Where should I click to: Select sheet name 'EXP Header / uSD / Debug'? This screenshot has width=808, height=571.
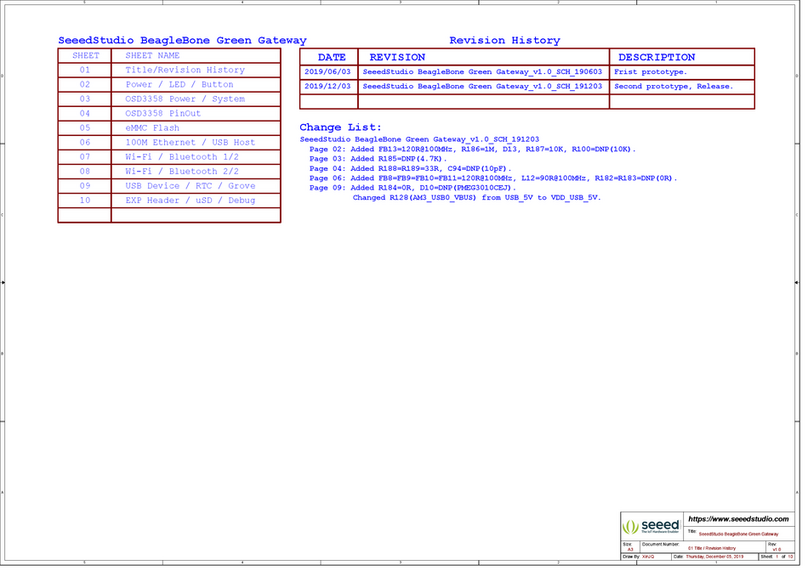190,200
